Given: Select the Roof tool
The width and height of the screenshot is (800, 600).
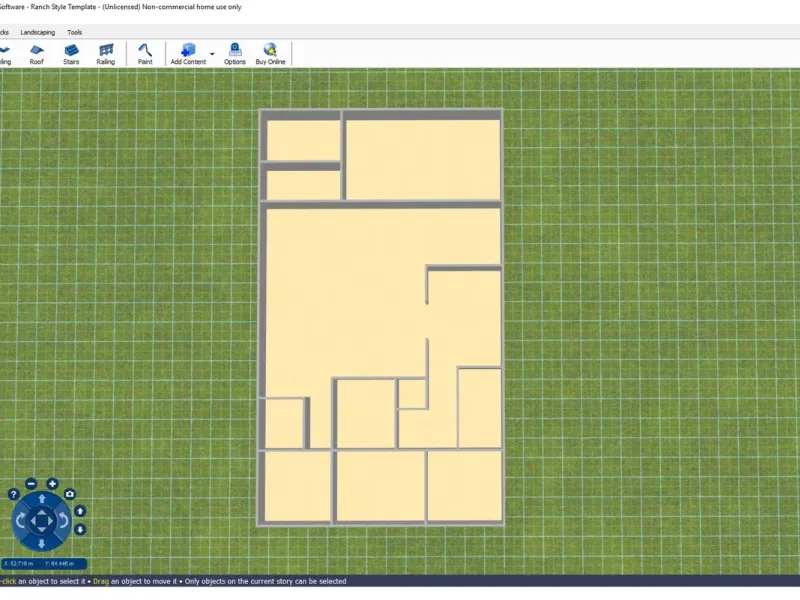Looking at the screenshot, I should pos(36,55).
